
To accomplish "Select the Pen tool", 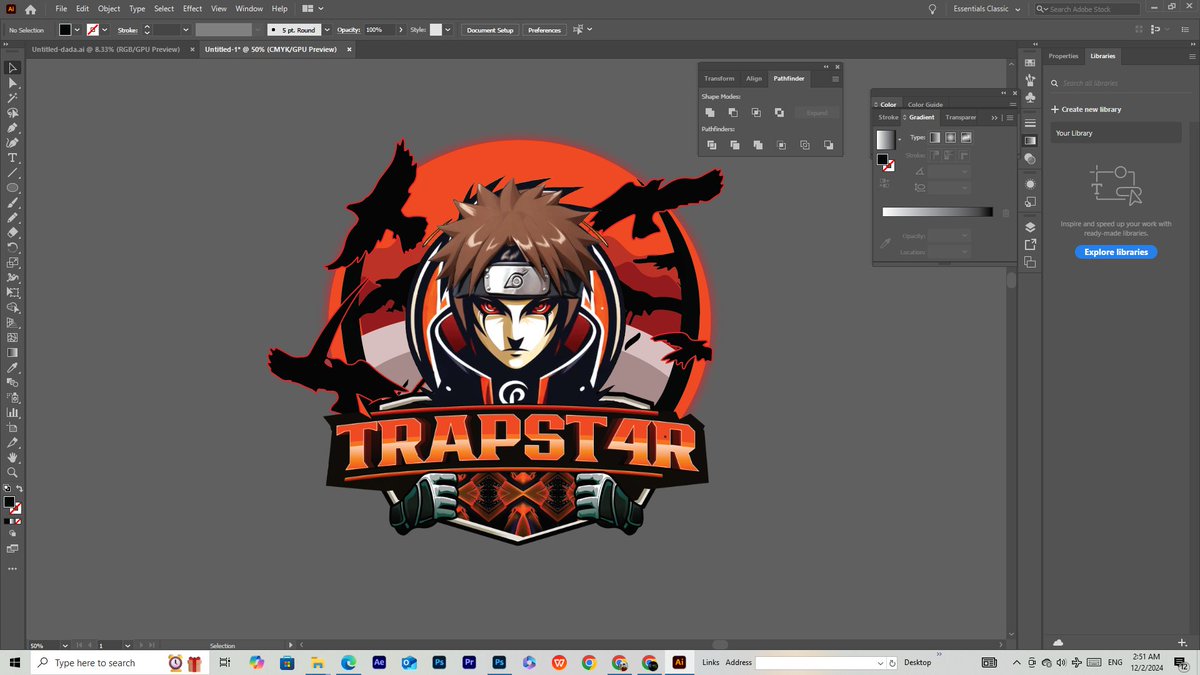I will click(13, 128).
